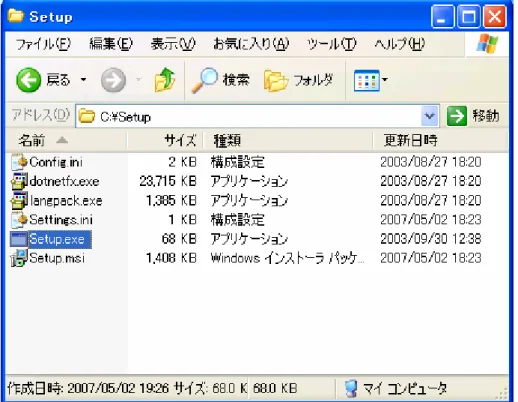The width and height of the screenshot is (518, 402).
Task: Expand the address bar dropdown arrow
Action: tap(430, 116)
